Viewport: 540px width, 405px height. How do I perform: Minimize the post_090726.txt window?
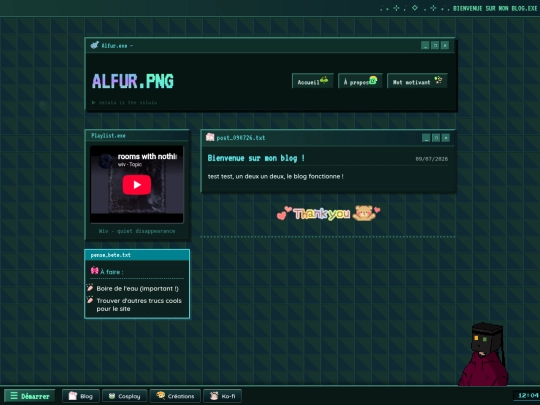[x=426, y=138]
